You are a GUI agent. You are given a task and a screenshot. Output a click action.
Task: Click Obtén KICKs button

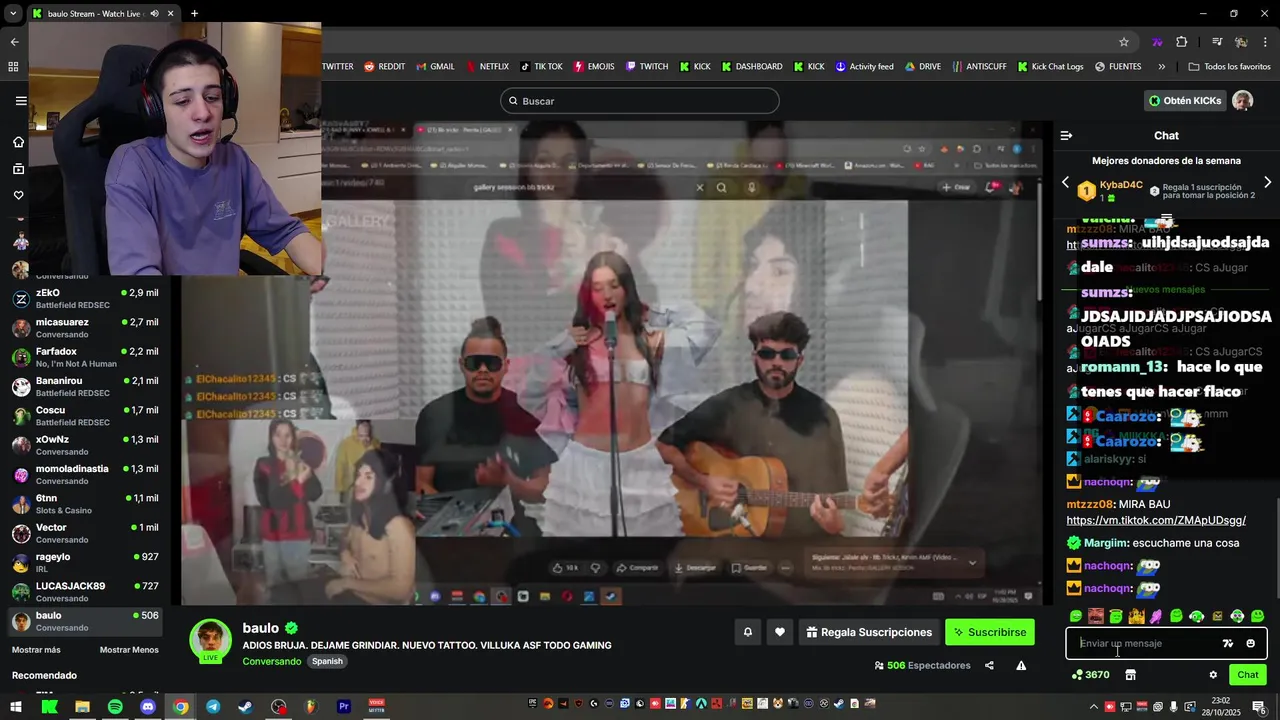click(1185, 100)
